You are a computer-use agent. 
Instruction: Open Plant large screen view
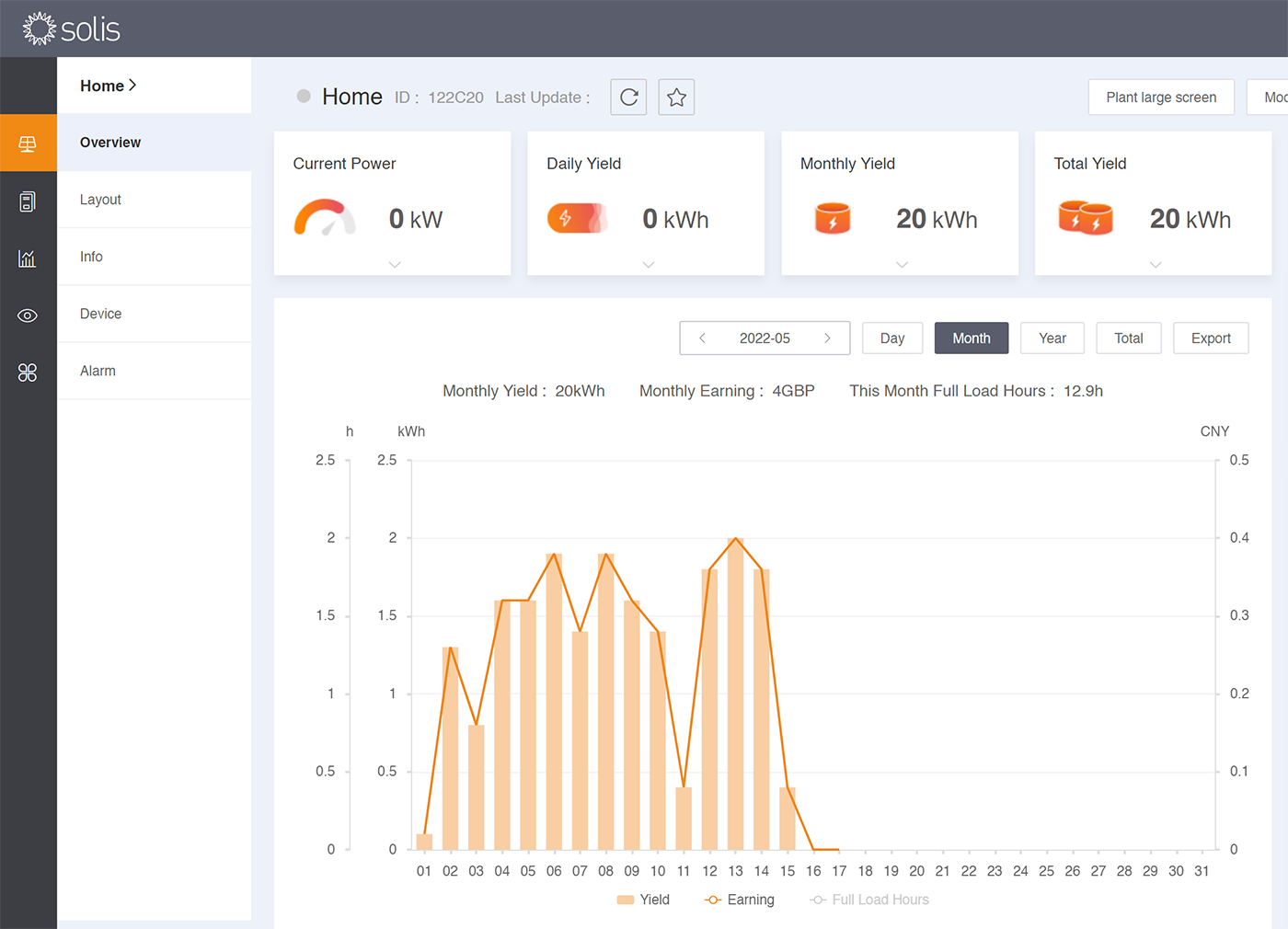tap(1160, 97)
